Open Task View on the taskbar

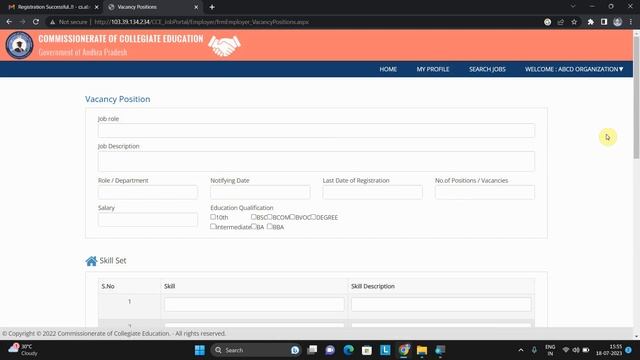pos(312,350)
